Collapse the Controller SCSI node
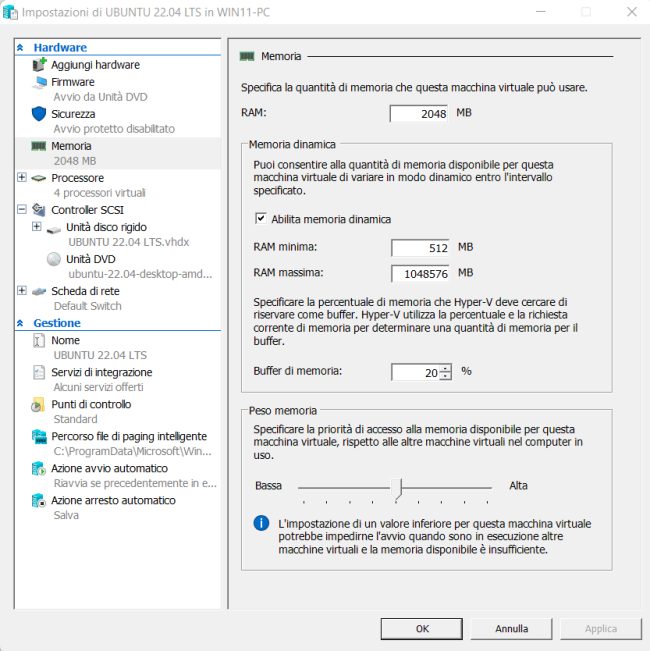 [x=22, y=210]
